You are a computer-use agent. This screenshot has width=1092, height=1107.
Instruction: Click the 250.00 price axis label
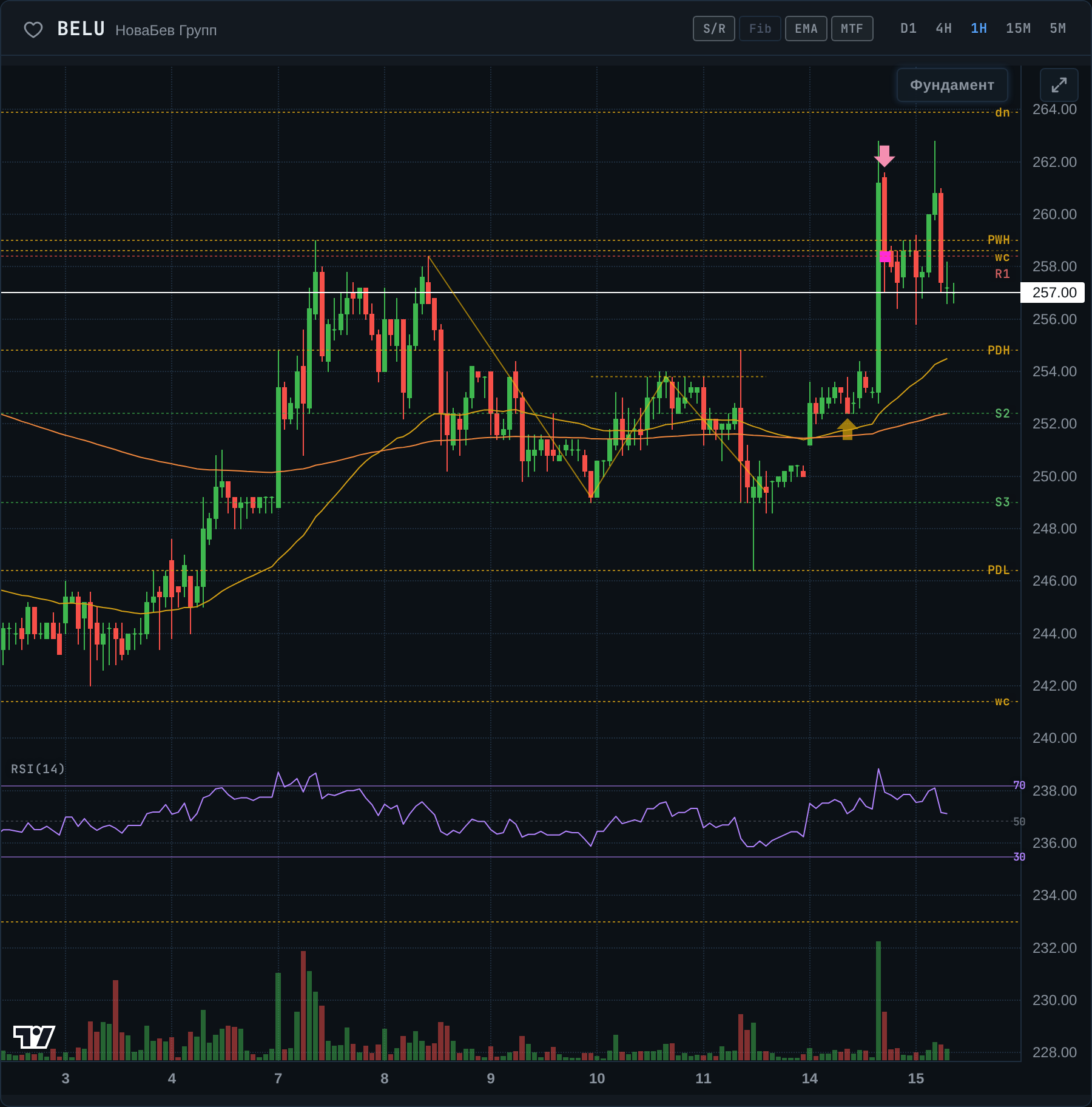[1054, 476]
